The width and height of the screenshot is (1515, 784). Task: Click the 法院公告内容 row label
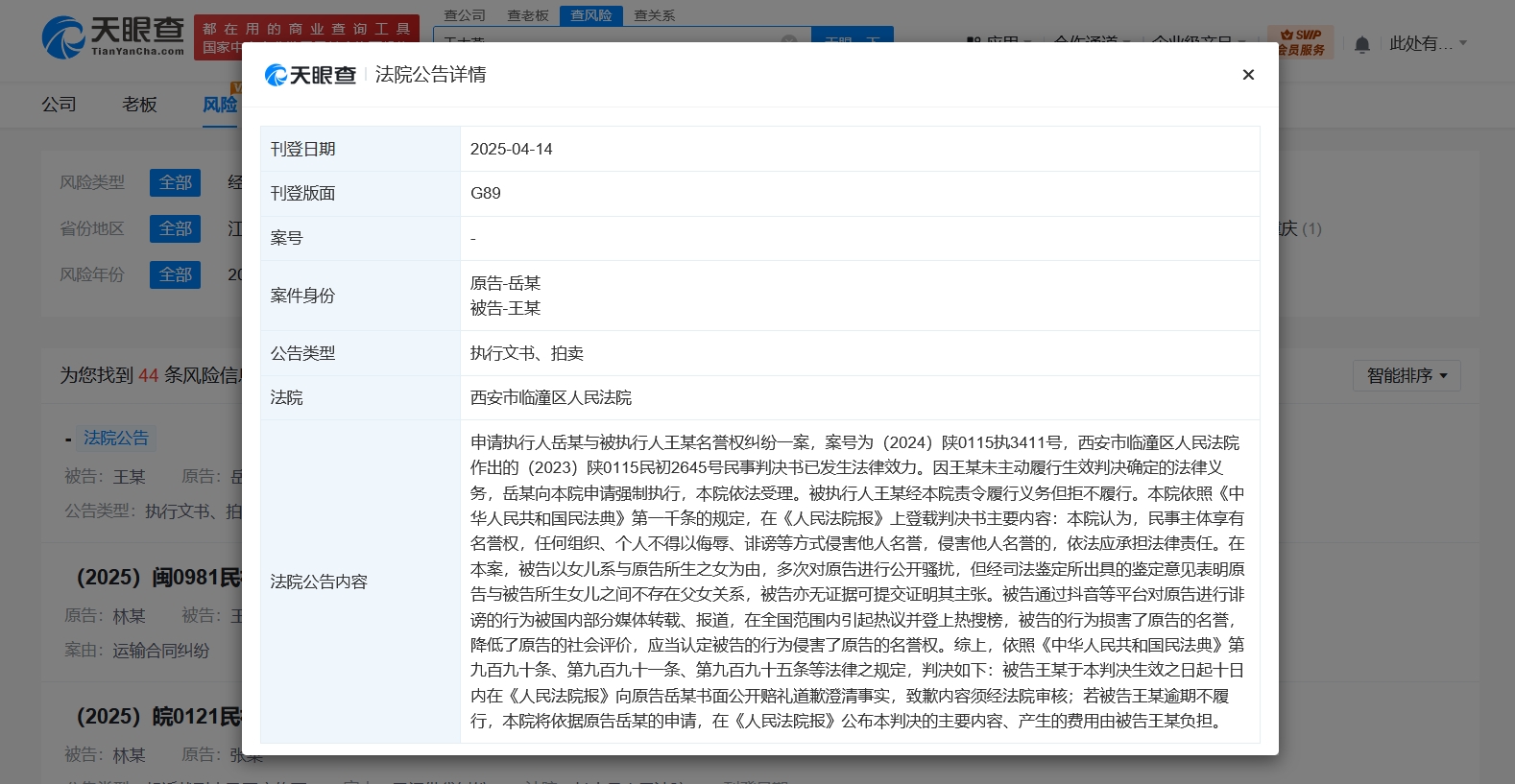point(319,582)
